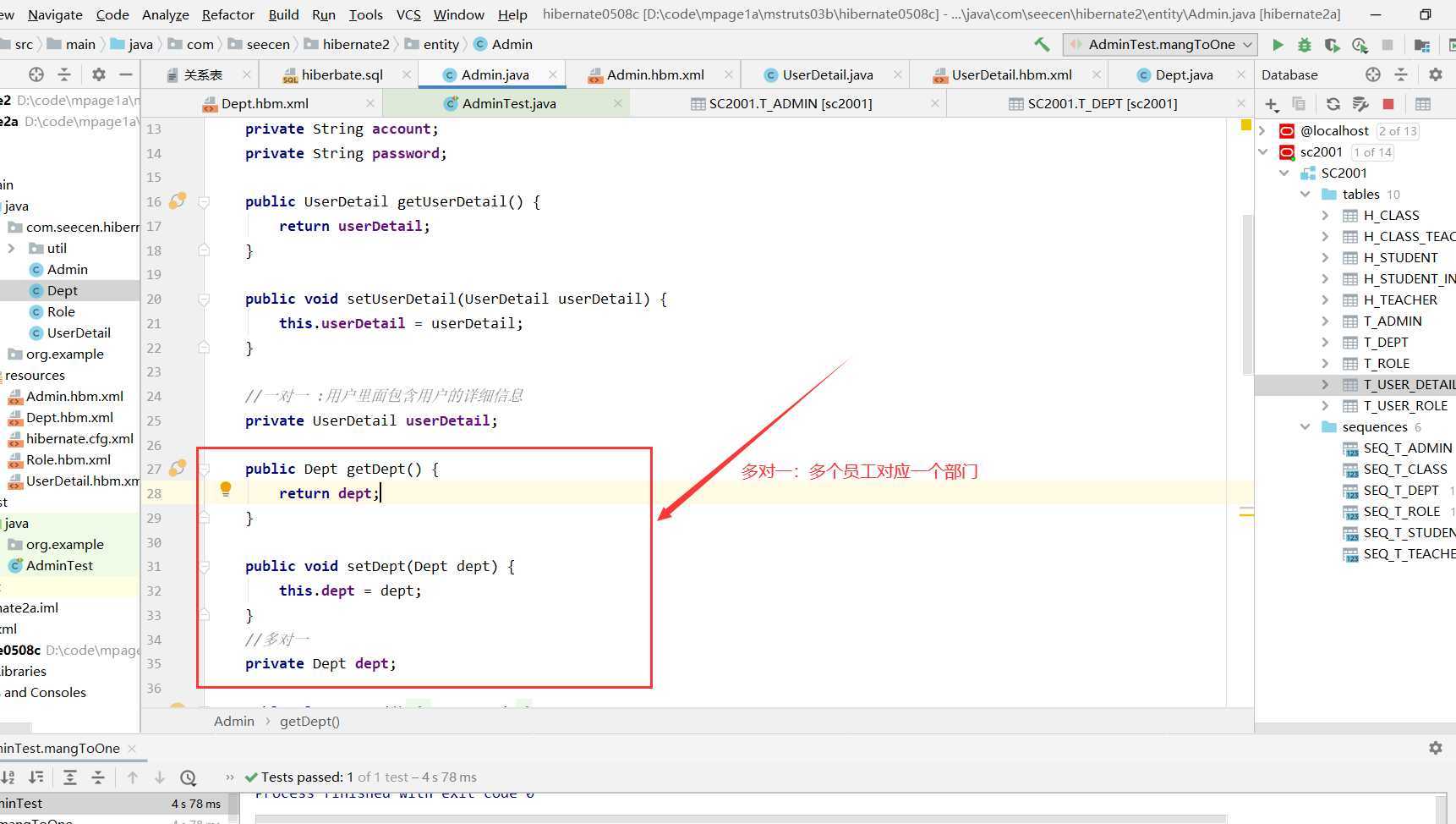The width and height of the screenshot is (1456, 824).
Task: Expand the @localhost data source
Action: pyautogui.click(x=1262, y=130)
